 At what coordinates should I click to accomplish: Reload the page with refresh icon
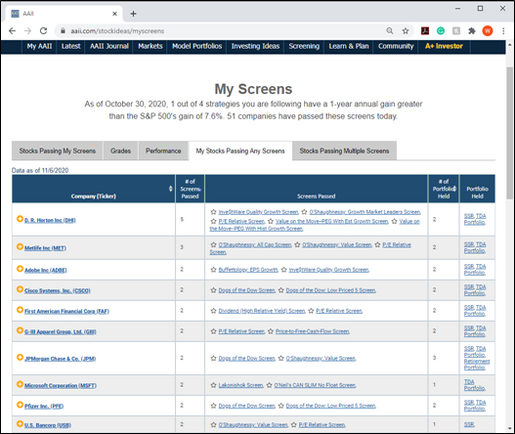43,31
